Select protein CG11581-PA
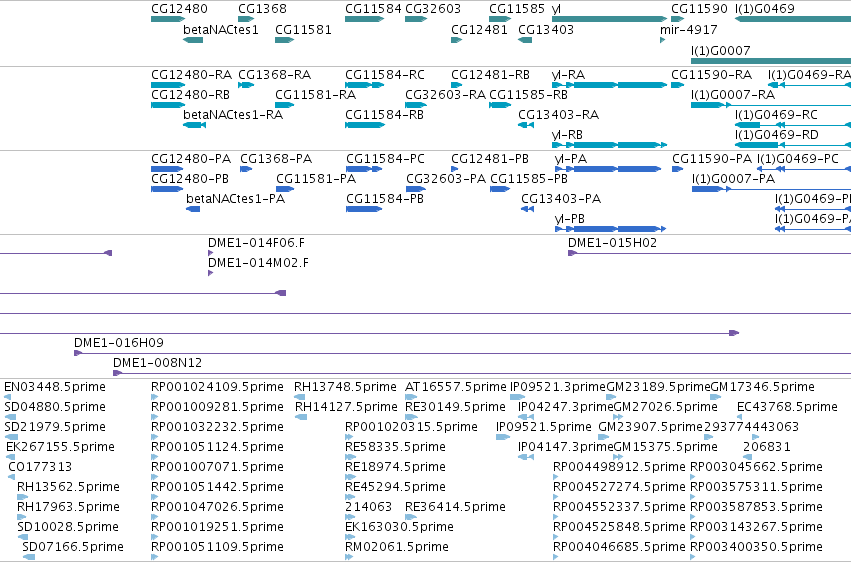 [285, 189]
